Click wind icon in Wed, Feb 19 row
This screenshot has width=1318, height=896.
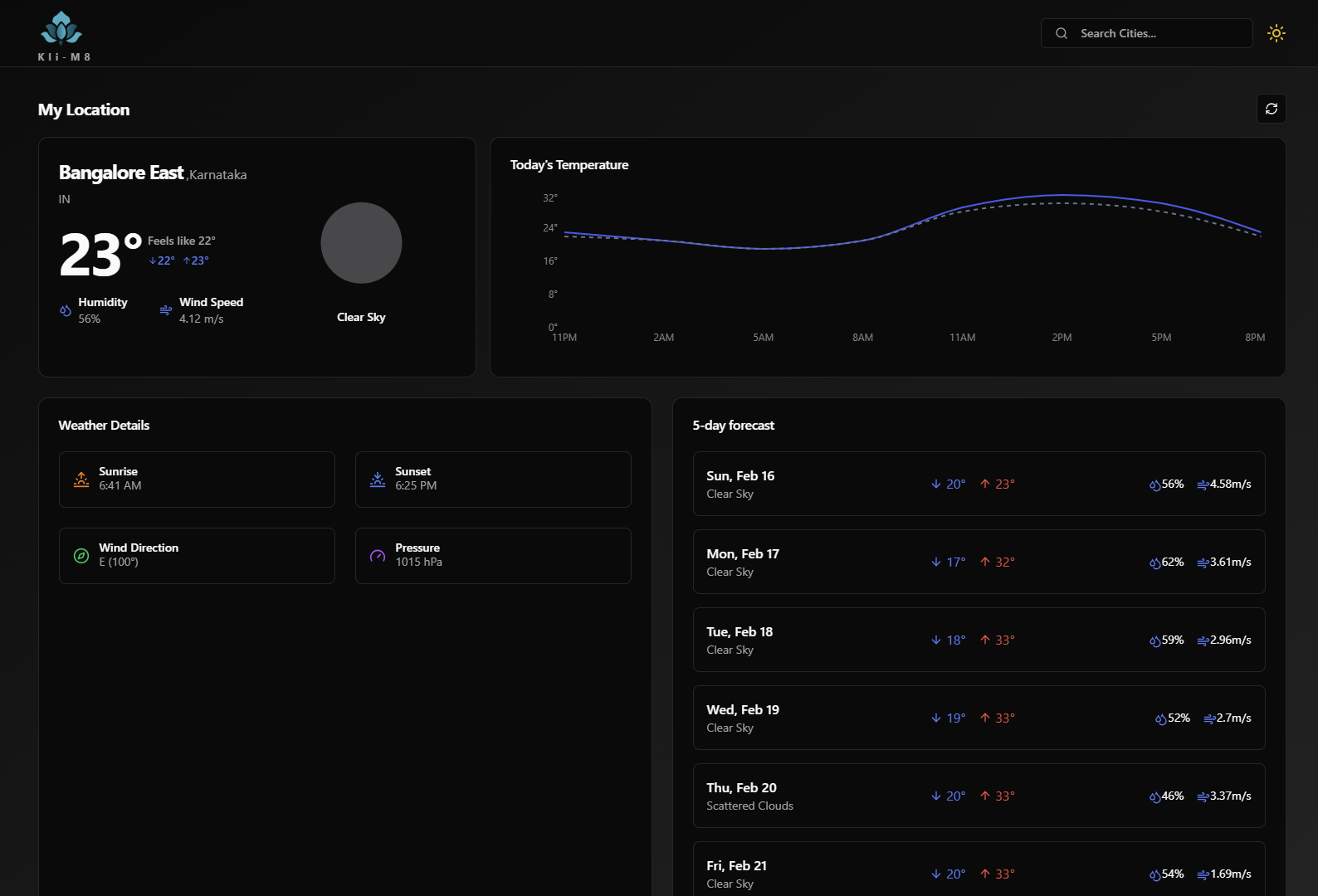coord(1210,718)
